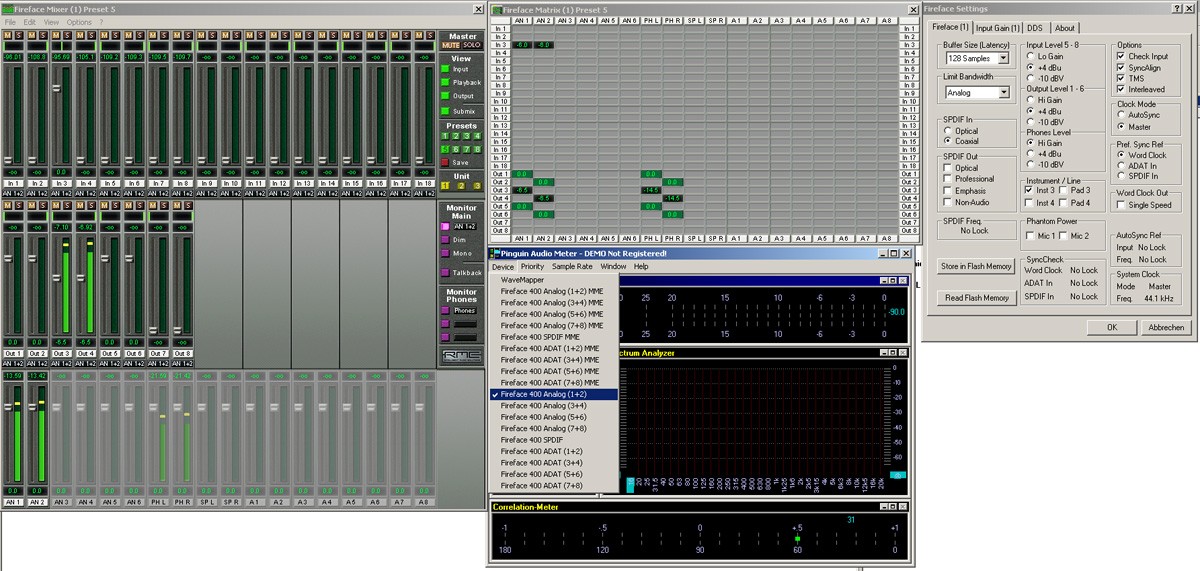Solo input channel In 10 in mixer
The height and width of the screenshot is (571, 1200).
[x=237, y=35]
